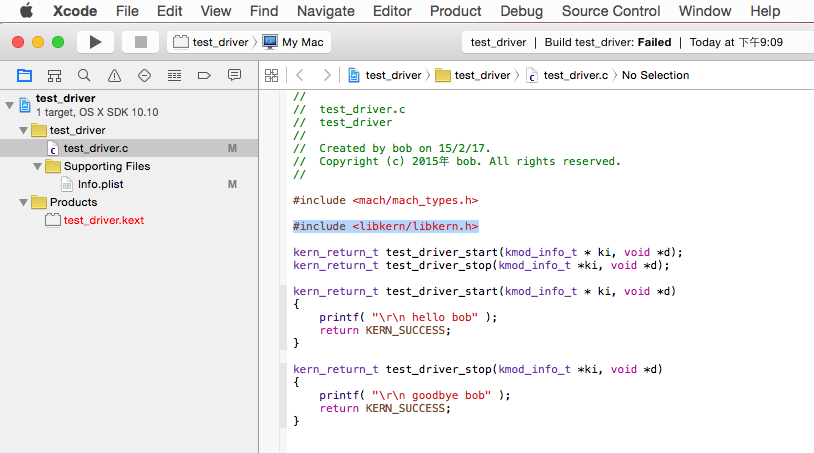Select the test_driver scheme in toolbar

[211, 42]
